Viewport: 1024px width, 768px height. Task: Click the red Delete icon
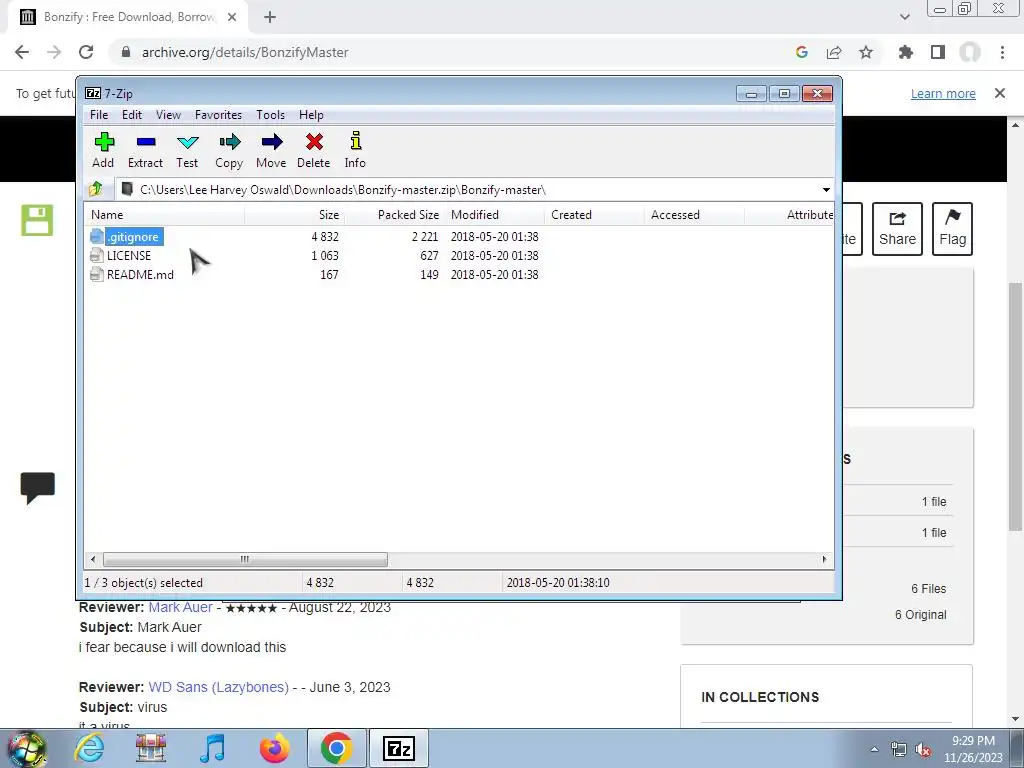(x=313, y=150)
